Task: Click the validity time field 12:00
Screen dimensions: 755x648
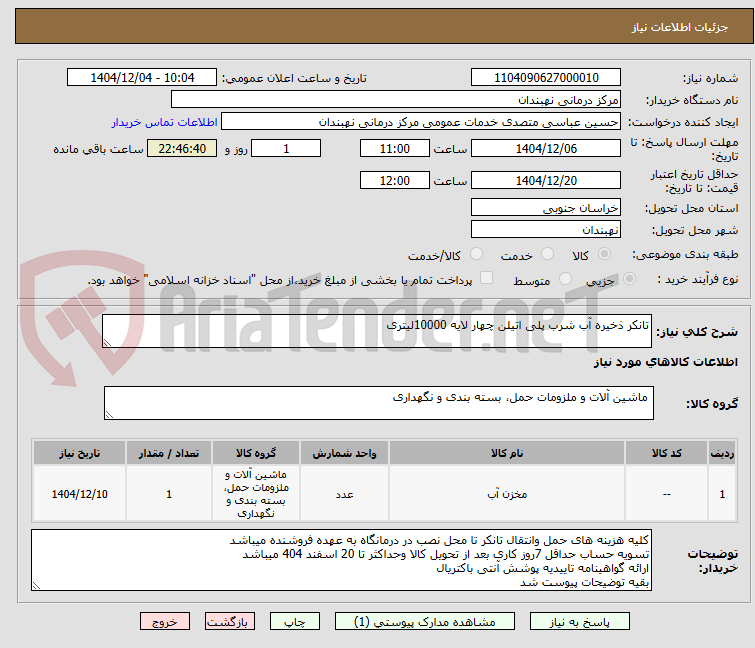Action: pyautogui.click(x=395, y=180)
